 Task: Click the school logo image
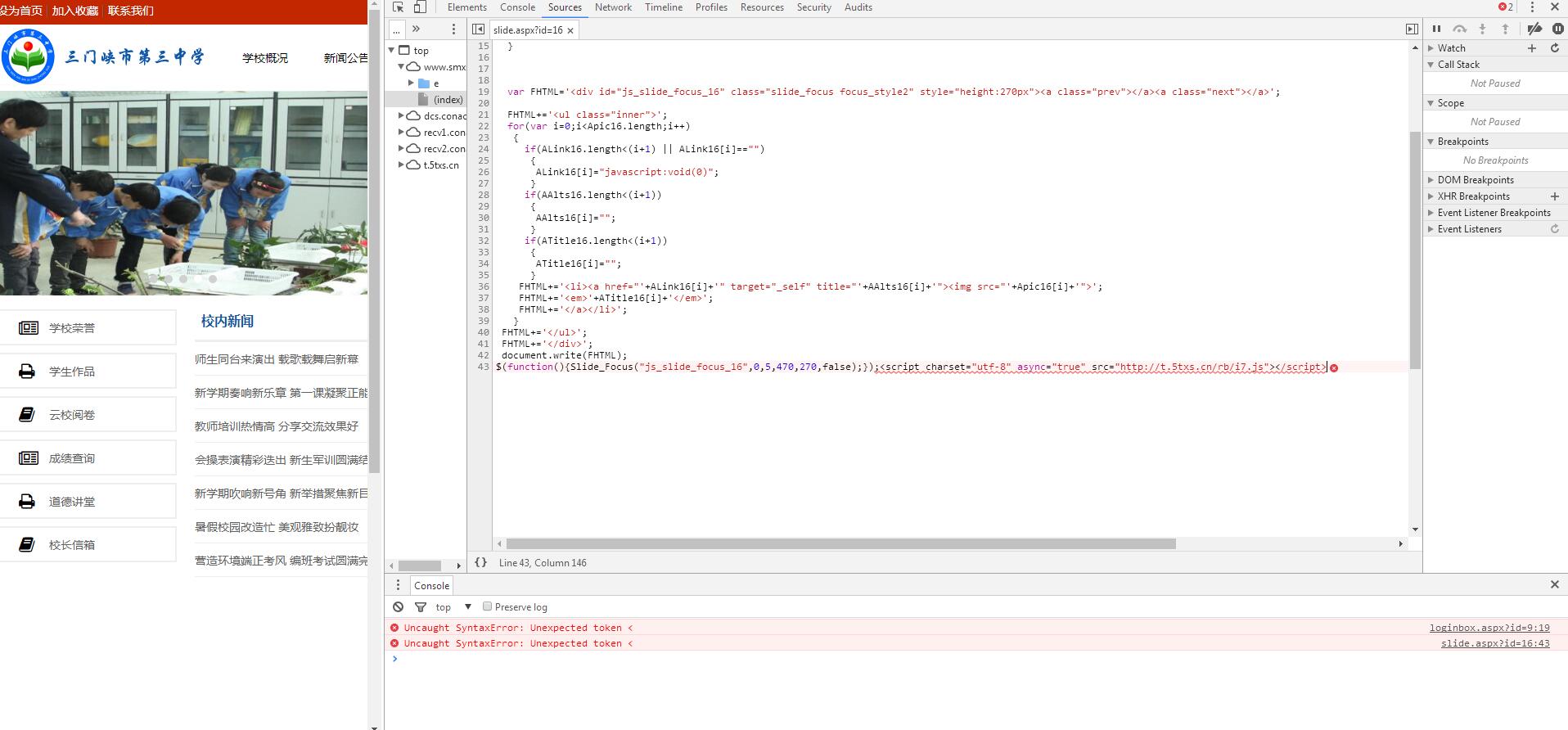28,56
